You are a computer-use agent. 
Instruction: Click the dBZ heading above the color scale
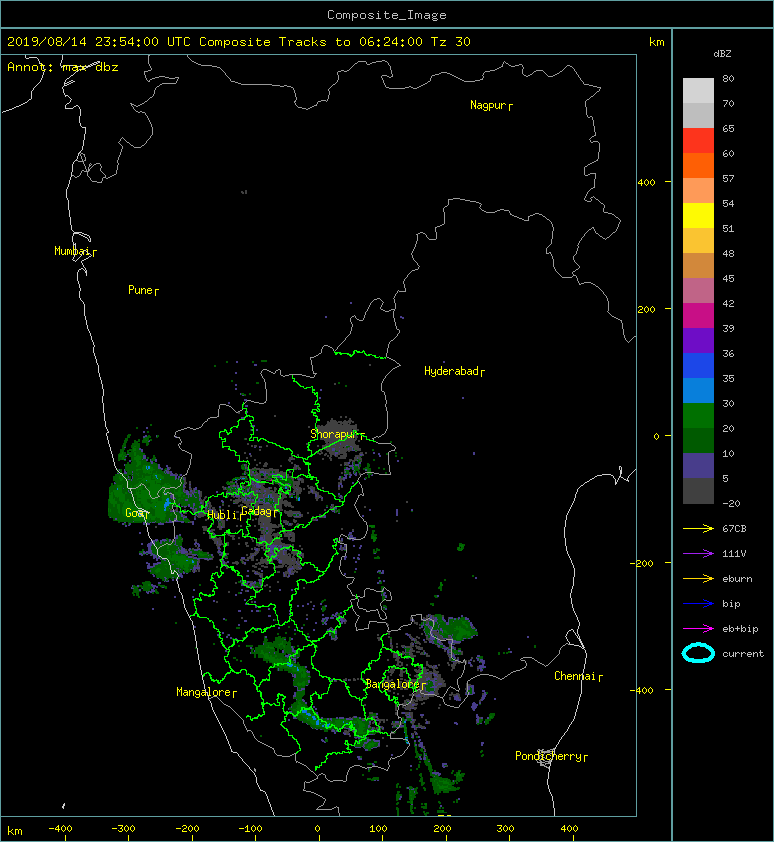click(722, 54)
